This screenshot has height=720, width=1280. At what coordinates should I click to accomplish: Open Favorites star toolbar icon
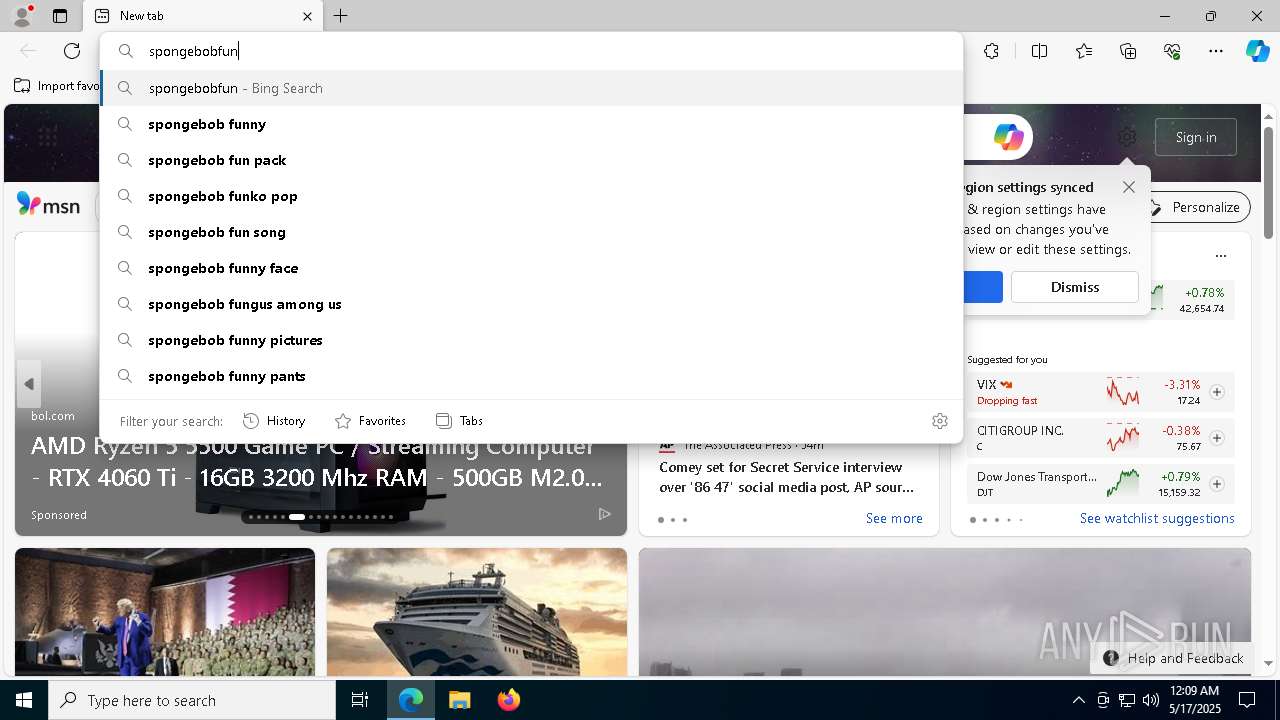tap(1084, 51)
